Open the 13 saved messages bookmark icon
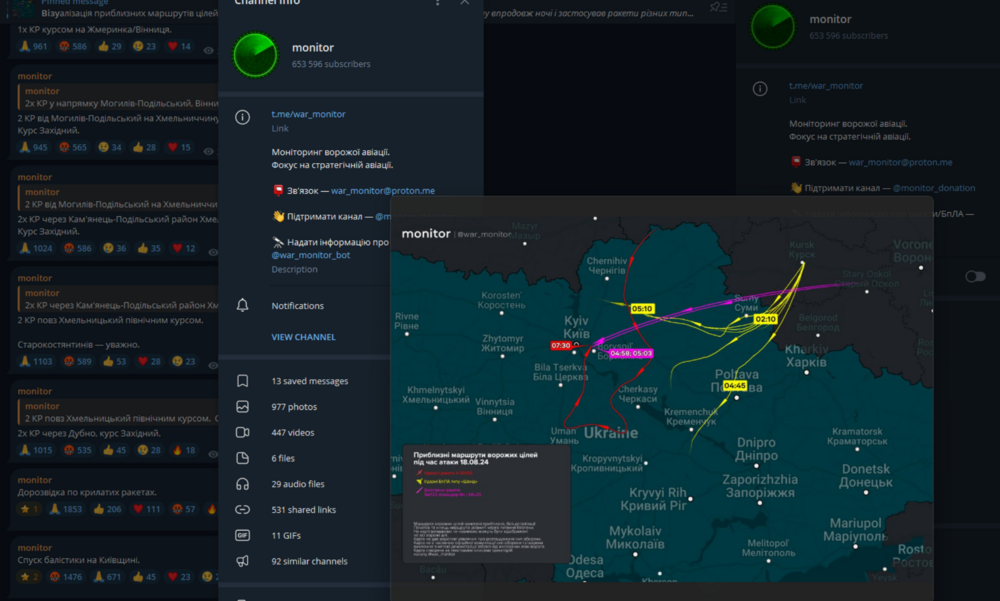This screenshot has width=1000, height=601. [x=242, y=381]
